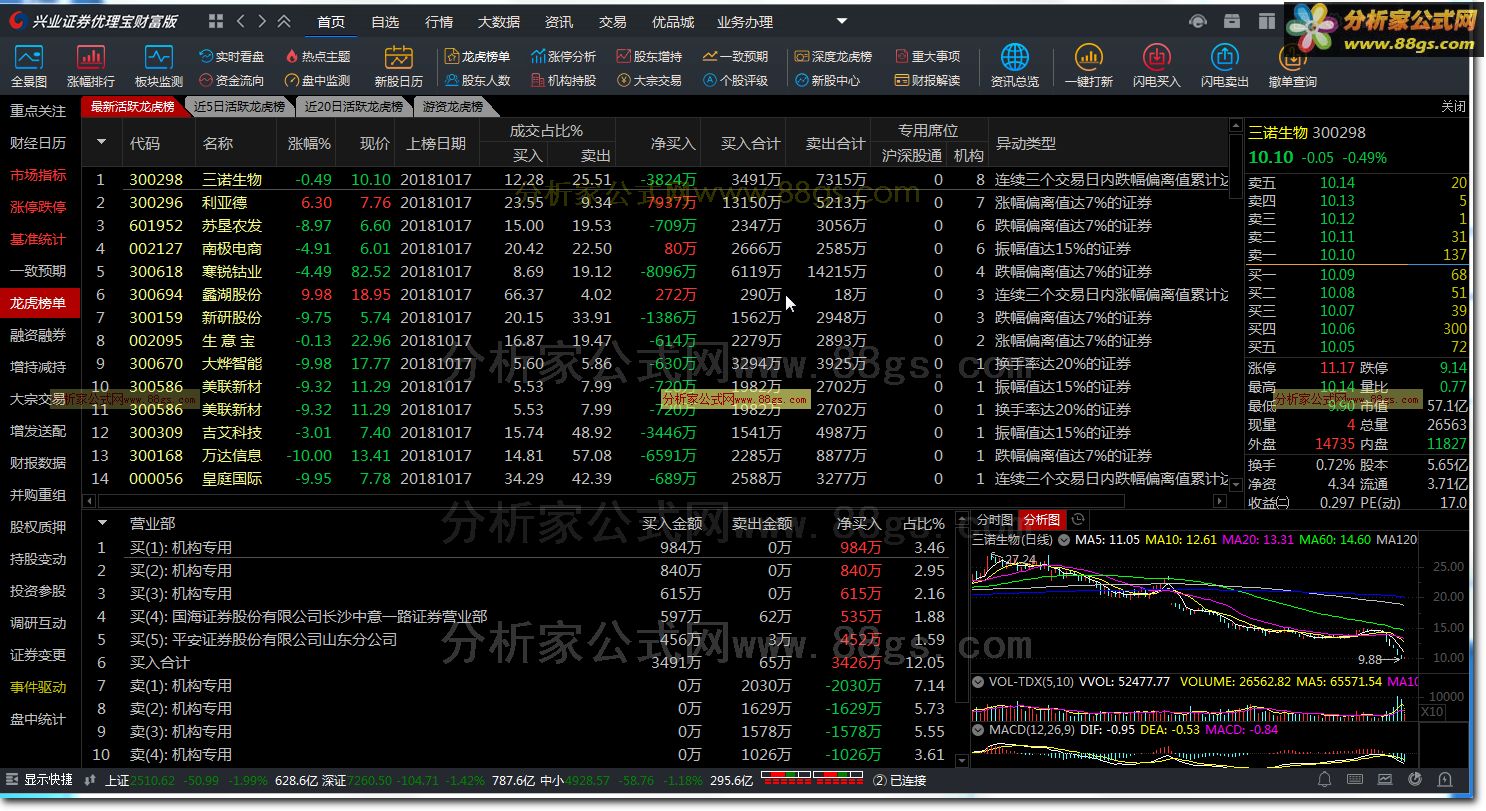Screen dimensions: 1486x811
Task: Open 深度龙虎榜 toolbar item
Action: point(834,57)
